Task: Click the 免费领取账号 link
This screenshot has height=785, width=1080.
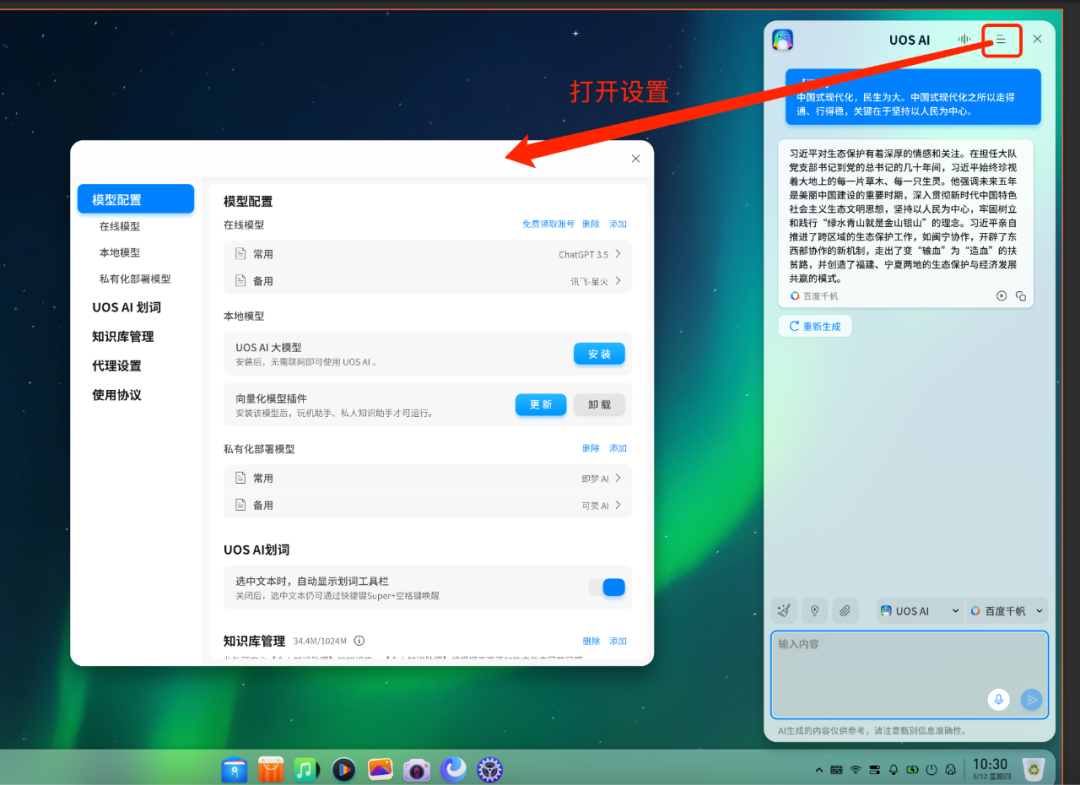Action: (548, 224)
